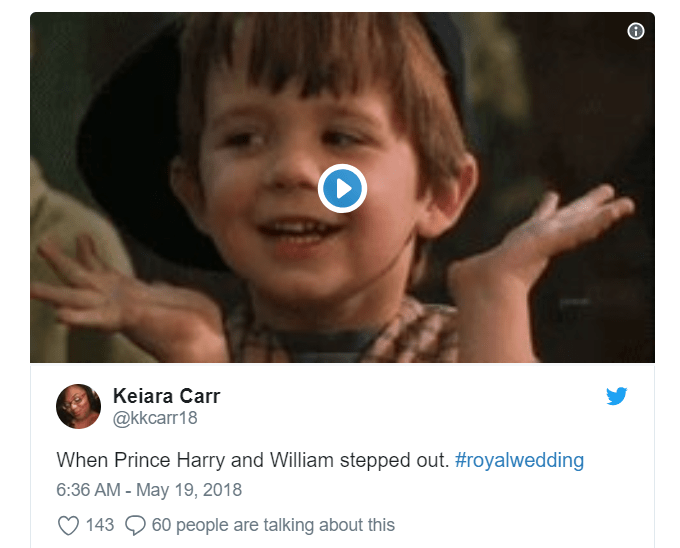
Task: Open the @kkcarr18 handle link
Action: point(155,419)
